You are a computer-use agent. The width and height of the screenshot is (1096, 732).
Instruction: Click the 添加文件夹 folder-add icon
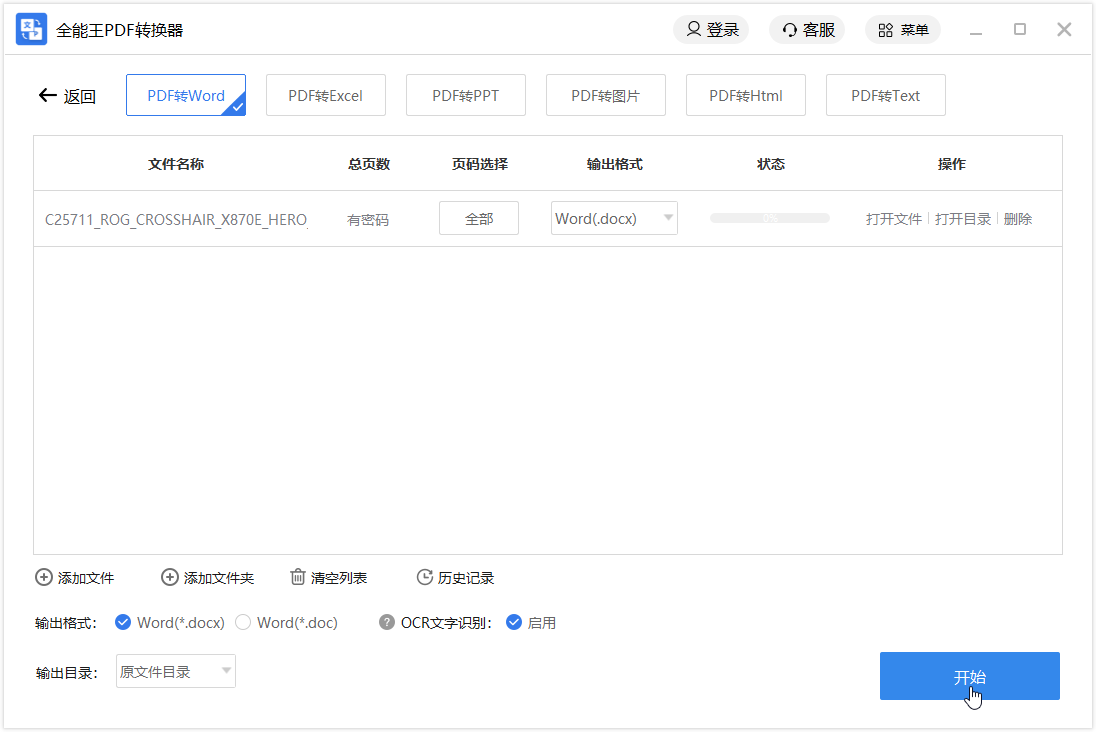pyautogui.click(x=169, y=577)
